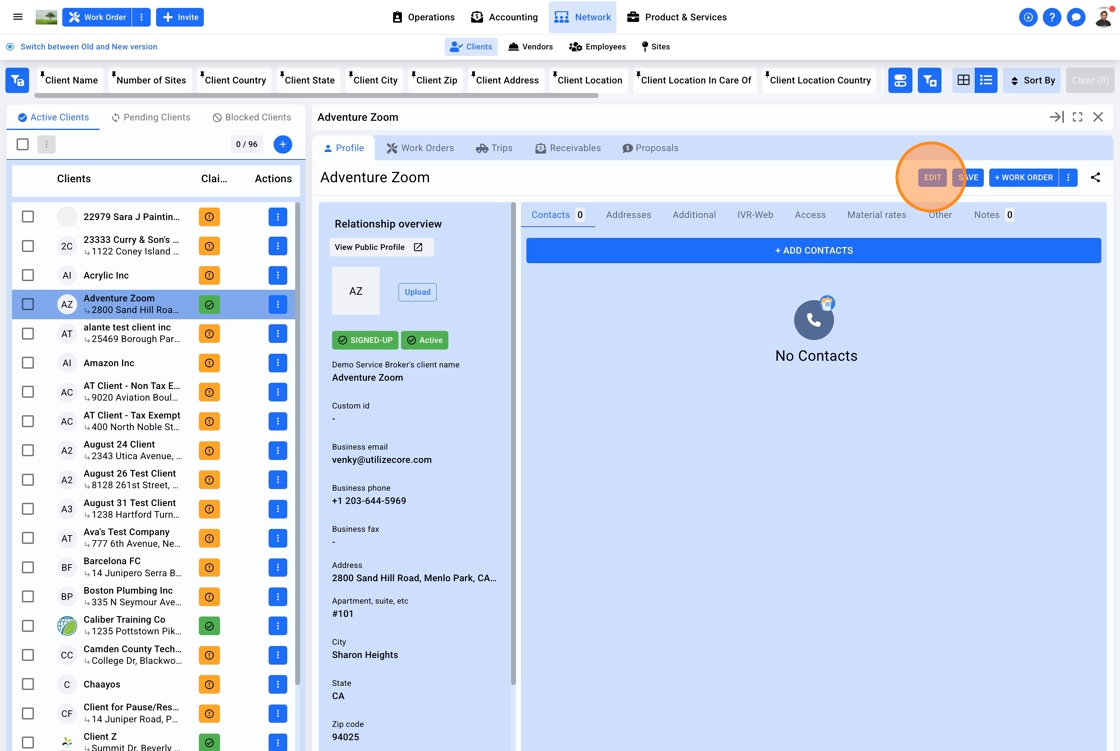The image size is (1120, 751).
Task: Open the Client City filter
Action: 375,80
